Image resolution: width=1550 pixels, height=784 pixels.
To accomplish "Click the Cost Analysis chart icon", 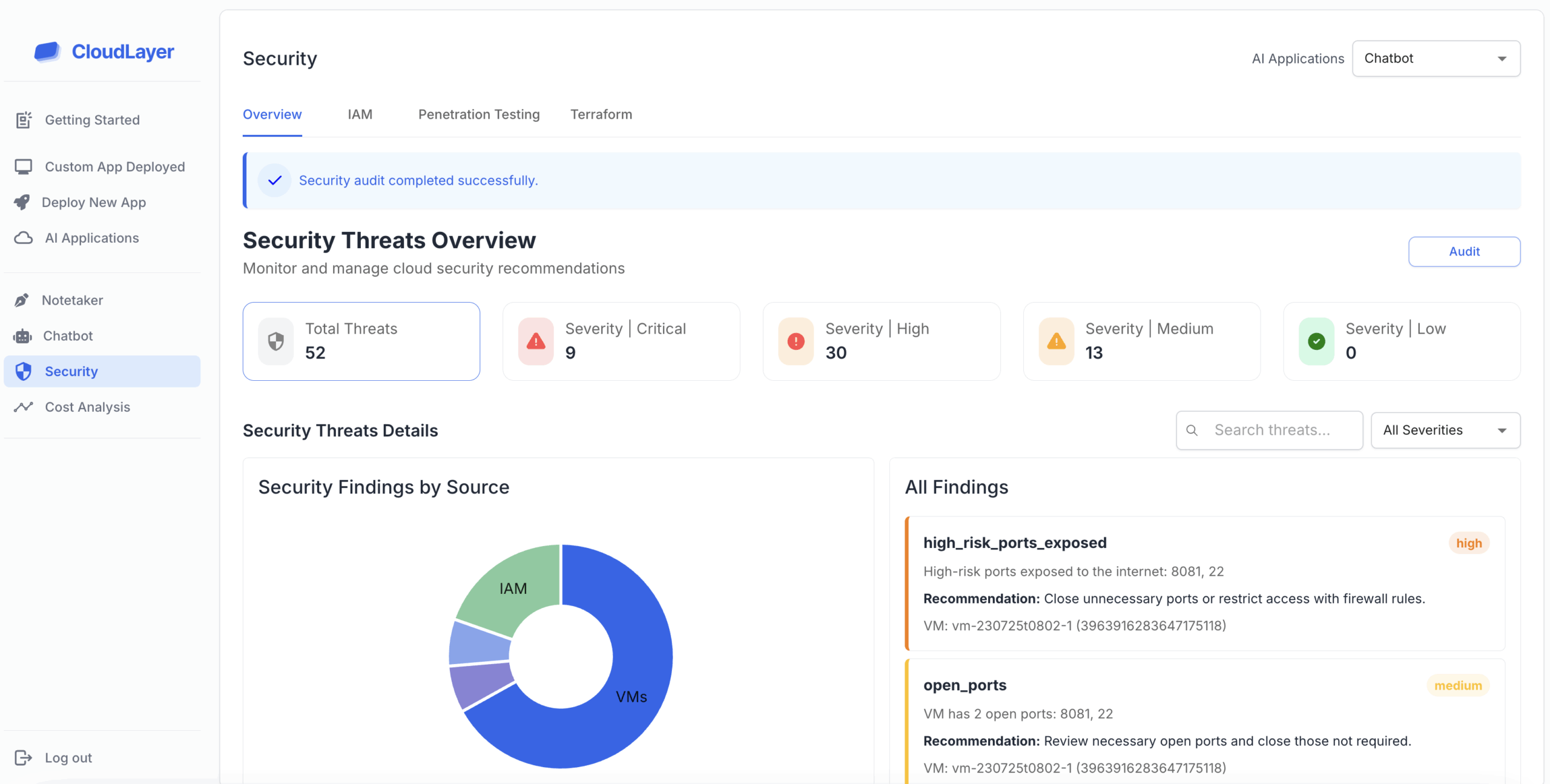I will pyautogui.click(x=24, y=407).
